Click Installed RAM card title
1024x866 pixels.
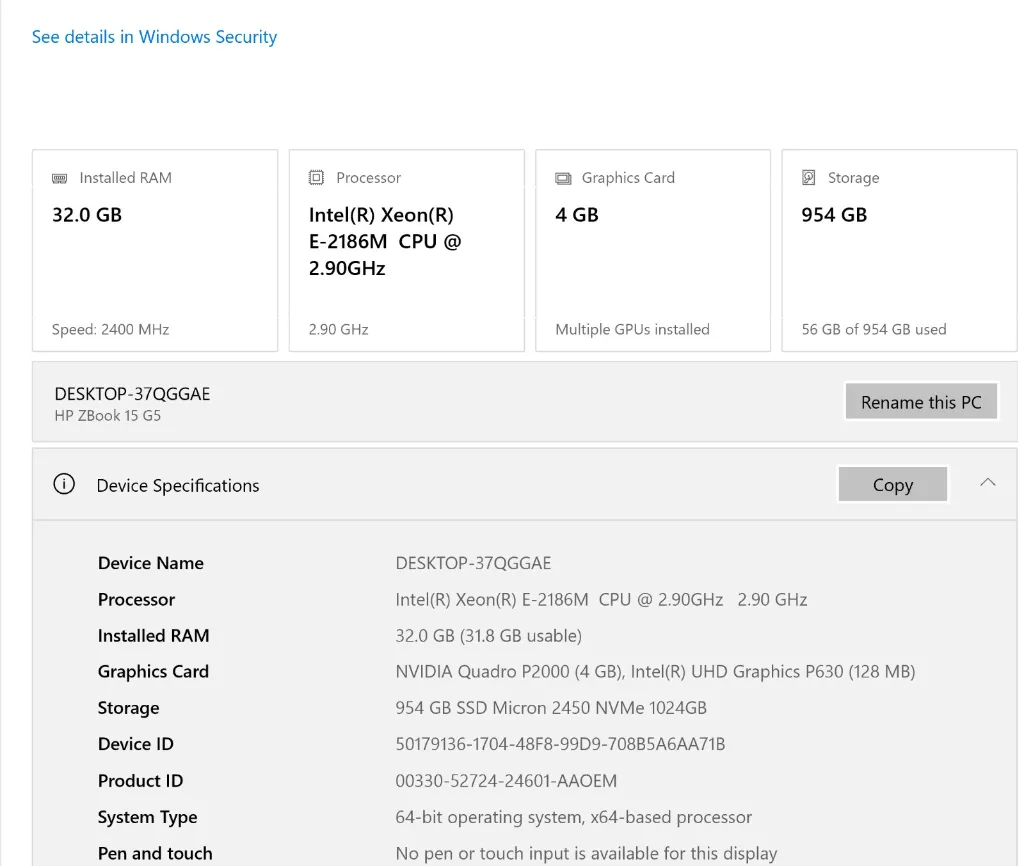pyautogui.click(x=125, y=178)
